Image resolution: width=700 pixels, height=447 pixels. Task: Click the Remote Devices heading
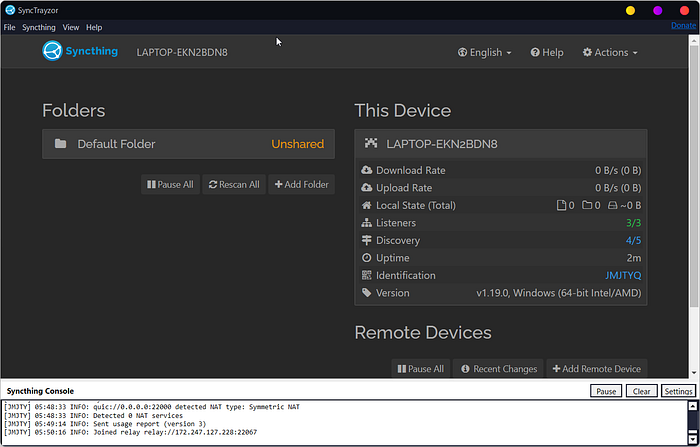tap(423, 333)
